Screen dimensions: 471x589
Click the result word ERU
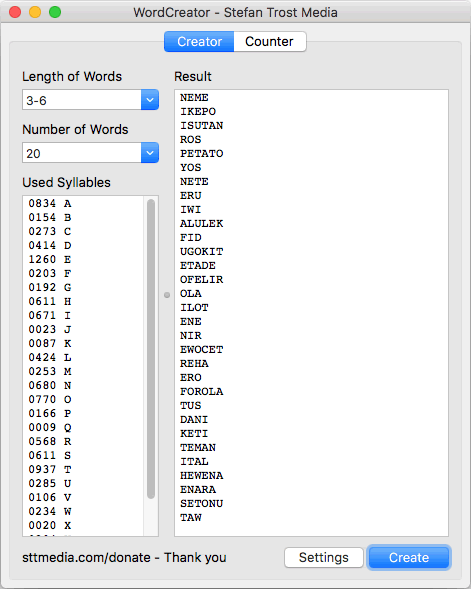click(x=191, y=196)
